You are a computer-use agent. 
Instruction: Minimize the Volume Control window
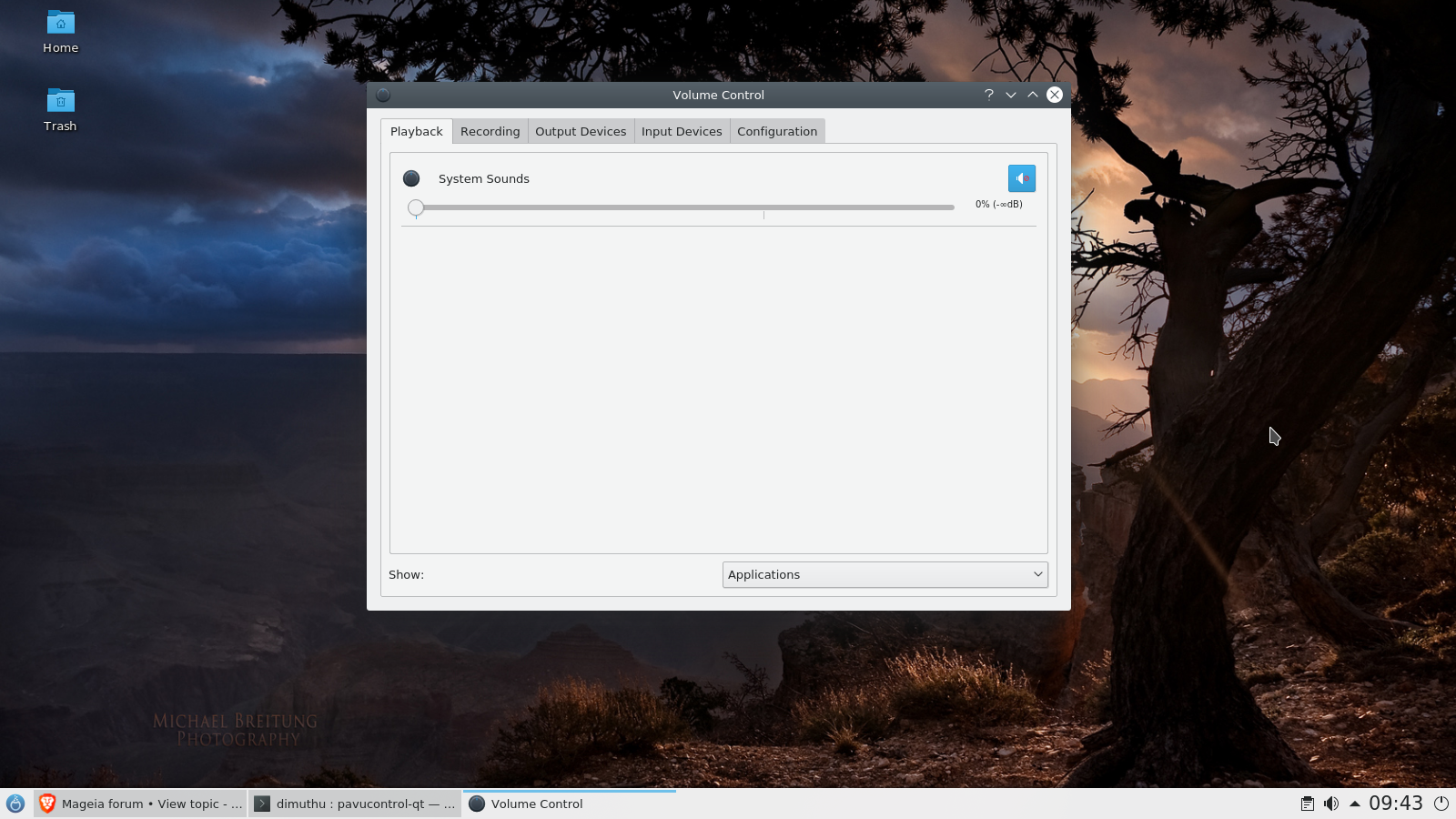point(1011,95)
